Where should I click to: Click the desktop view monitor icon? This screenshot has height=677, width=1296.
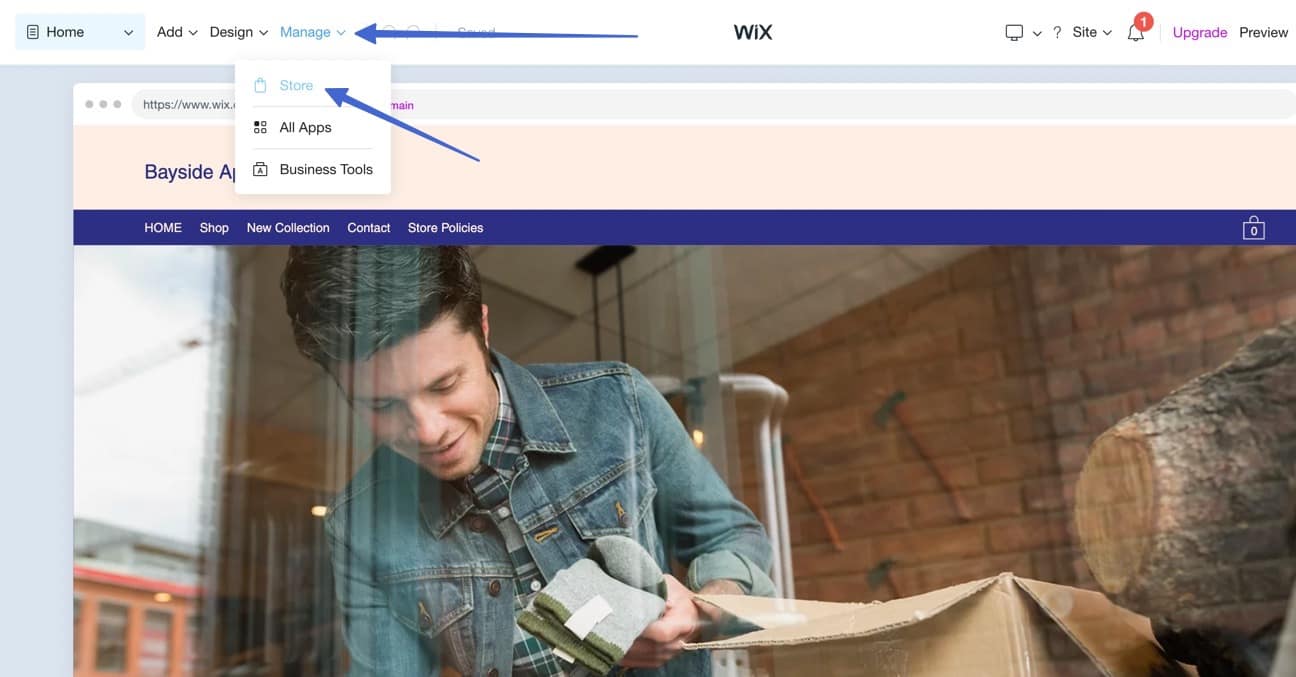coord(1014,31)
